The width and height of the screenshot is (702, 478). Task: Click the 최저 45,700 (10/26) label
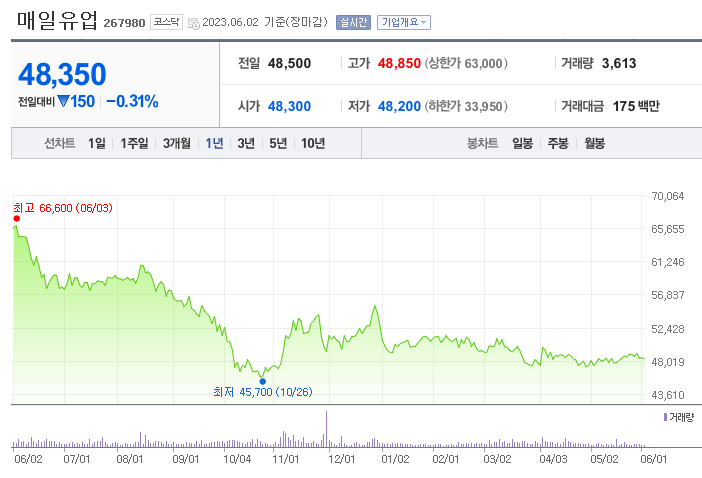[263, 392]
